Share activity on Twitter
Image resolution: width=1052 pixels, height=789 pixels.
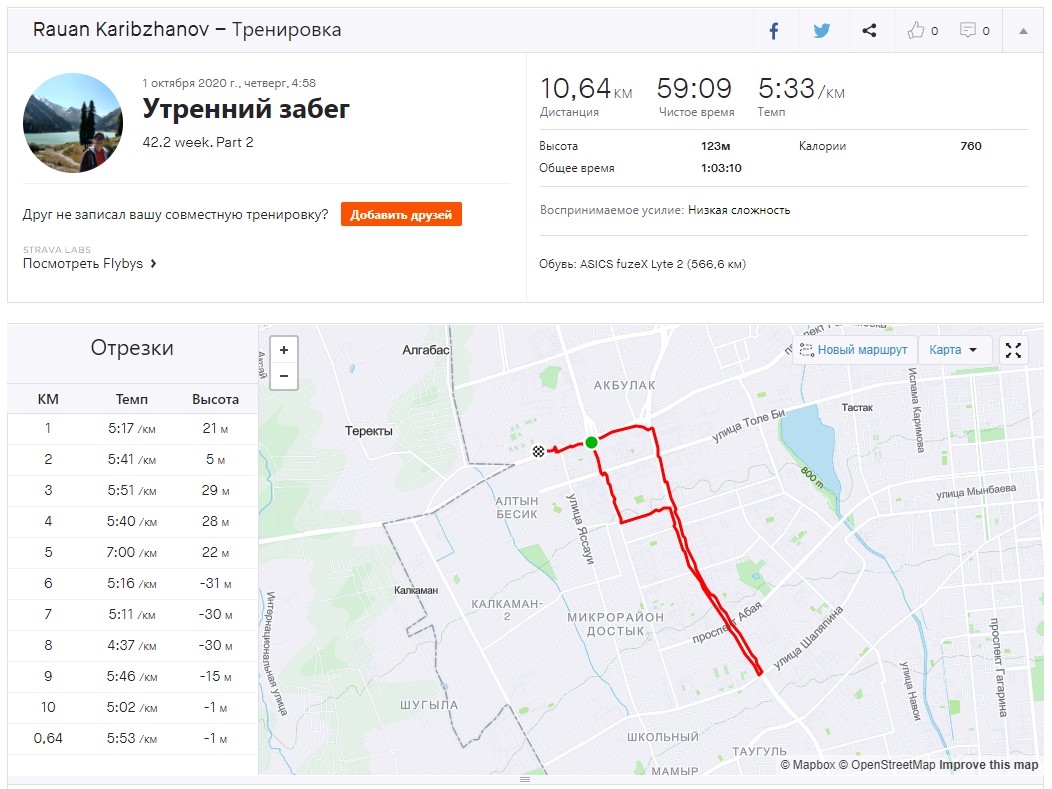(x=822, y=31)
